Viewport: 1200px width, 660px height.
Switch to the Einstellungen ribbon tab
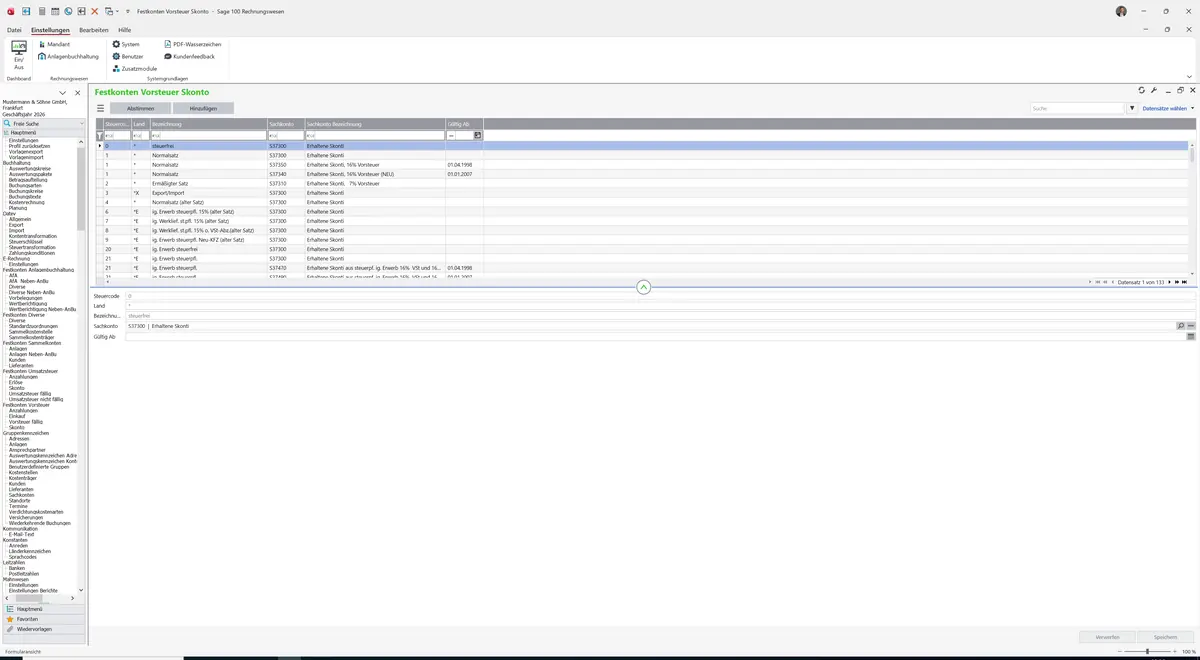(50, 30)
